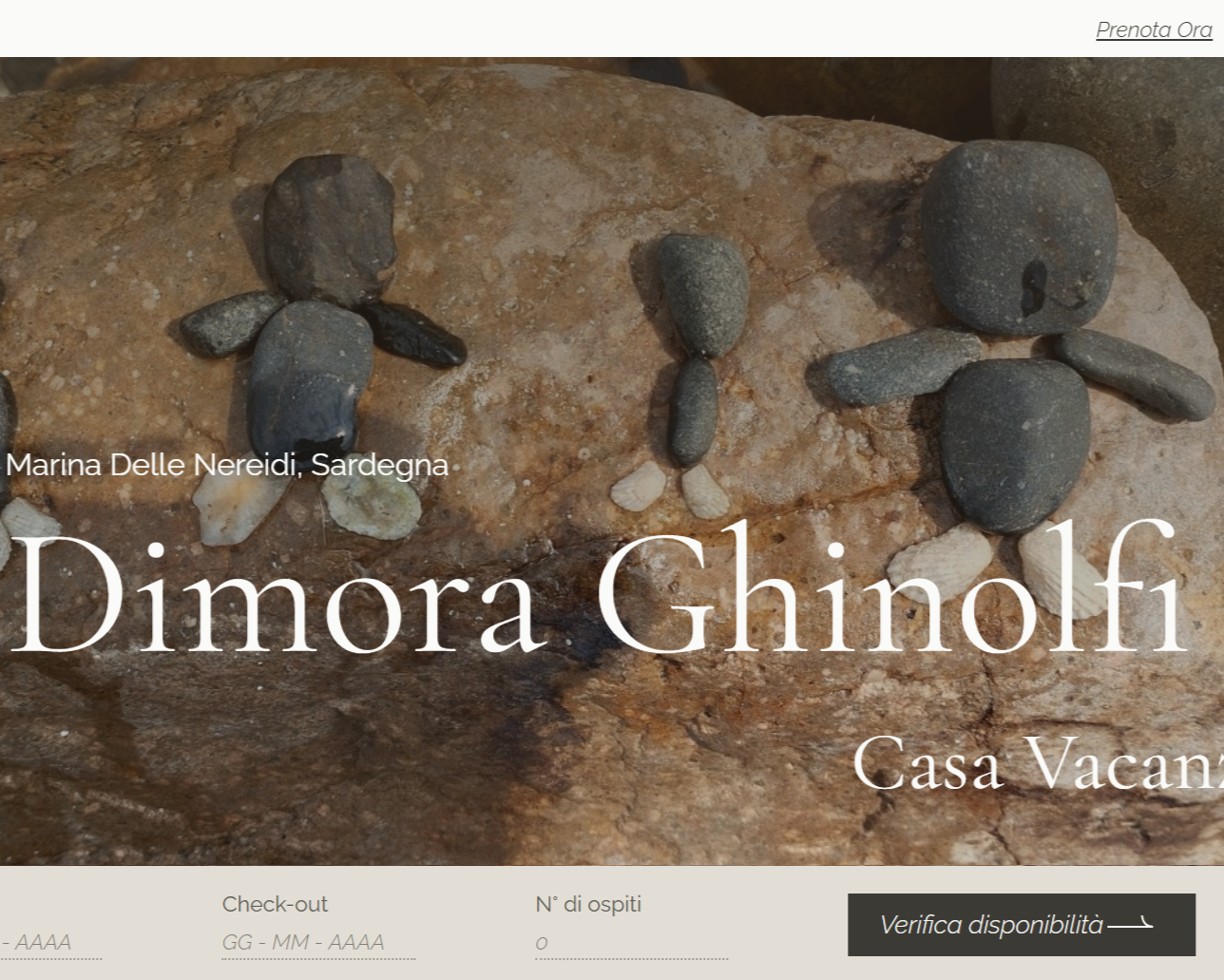Select the Marina Delle Nereidi, Sardegna subtitle
Viewport: 1224px width, 980px height.
click(227, 465)
